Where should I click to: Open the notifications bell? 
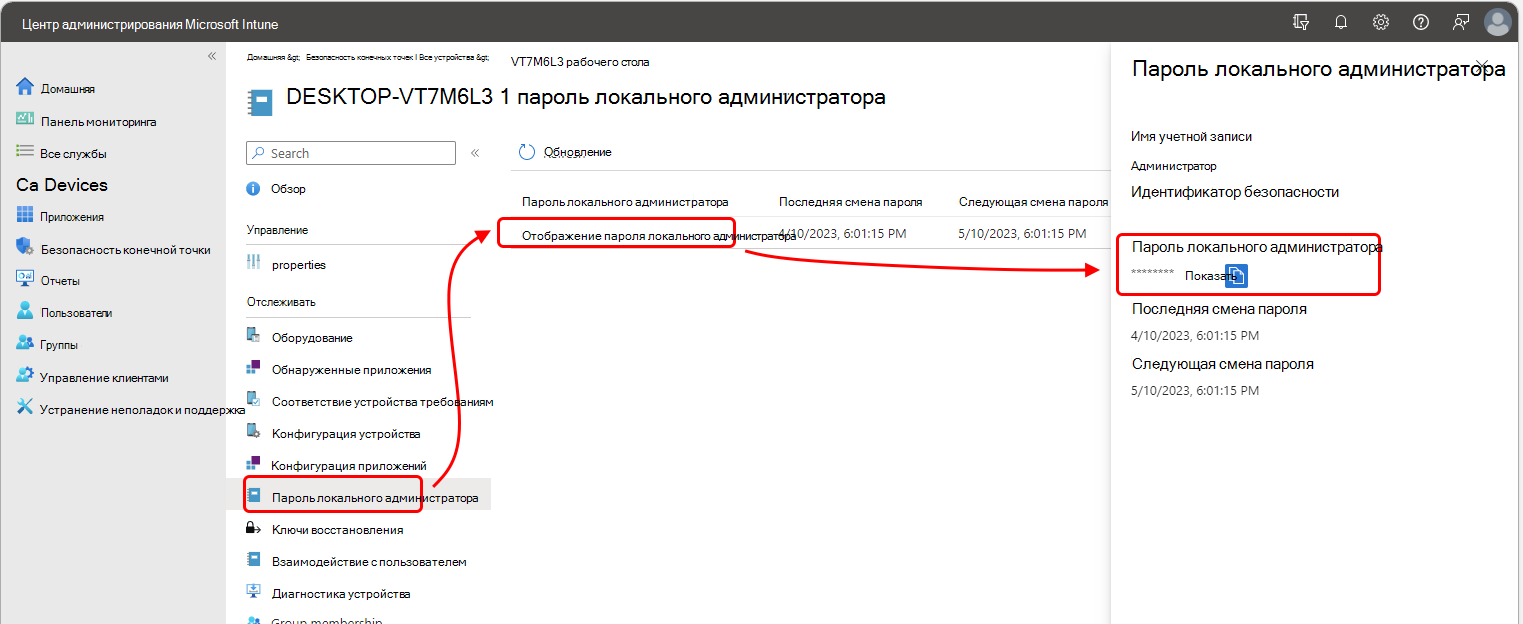pyautogui.click(x=1341, y=21)
